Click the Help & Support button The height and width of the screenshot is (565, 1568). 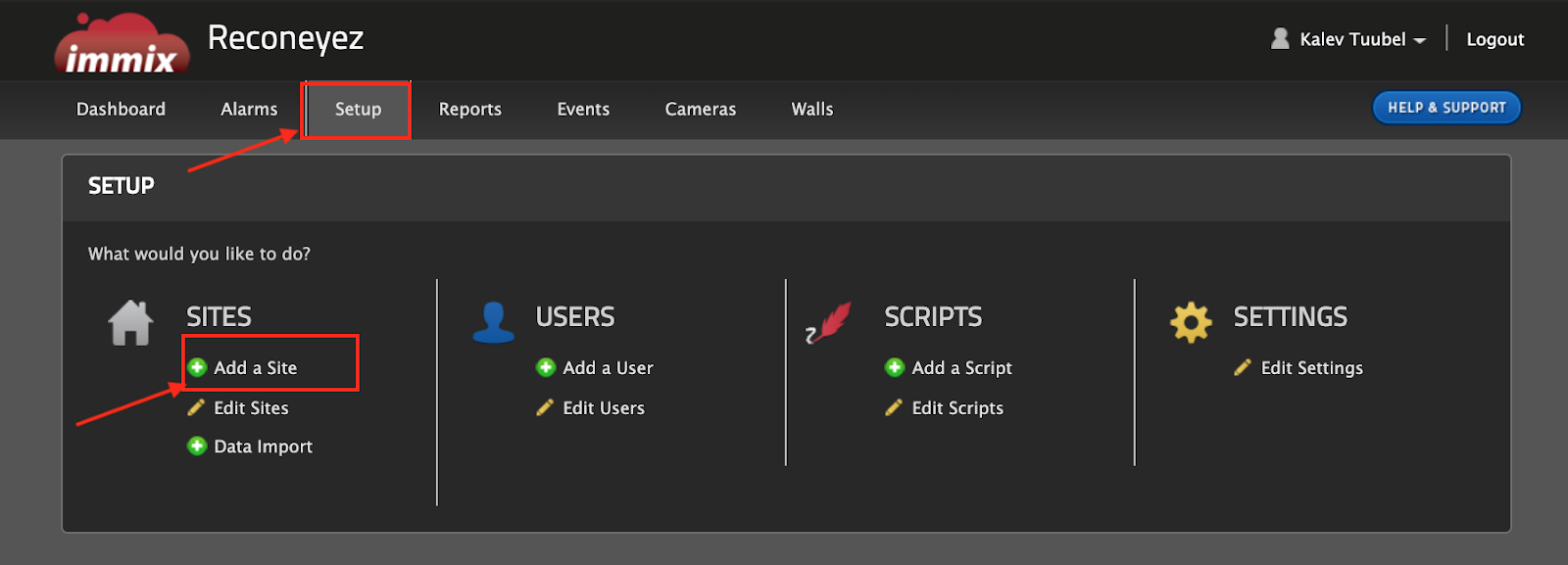1446,108
